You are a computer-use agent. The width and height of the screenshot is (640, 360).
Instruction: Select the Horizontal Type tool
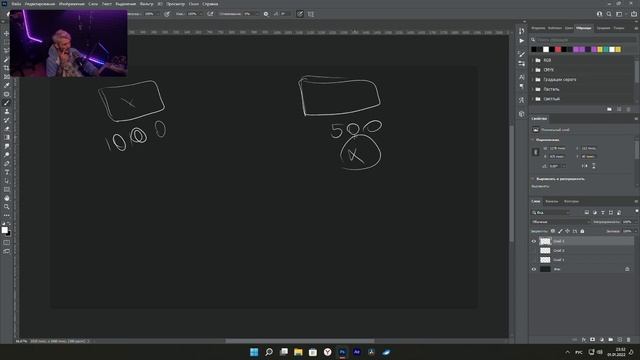pos(7,172)
